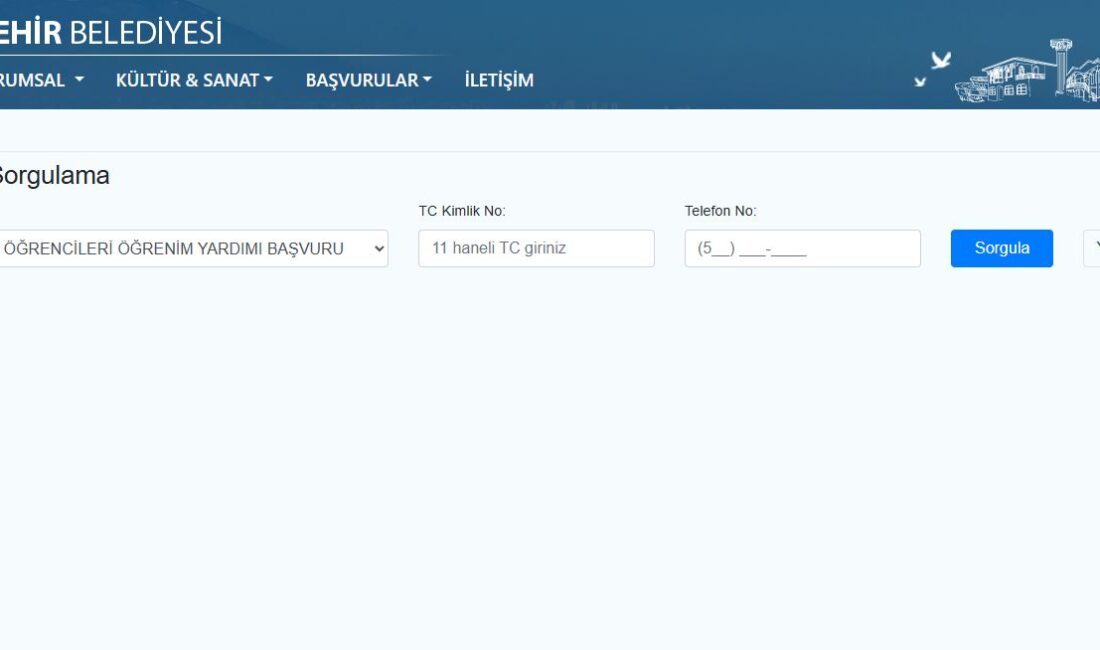Click the small chevron icon near the banner artwork
Screen dimensions: 1100x650
point(920,80)
